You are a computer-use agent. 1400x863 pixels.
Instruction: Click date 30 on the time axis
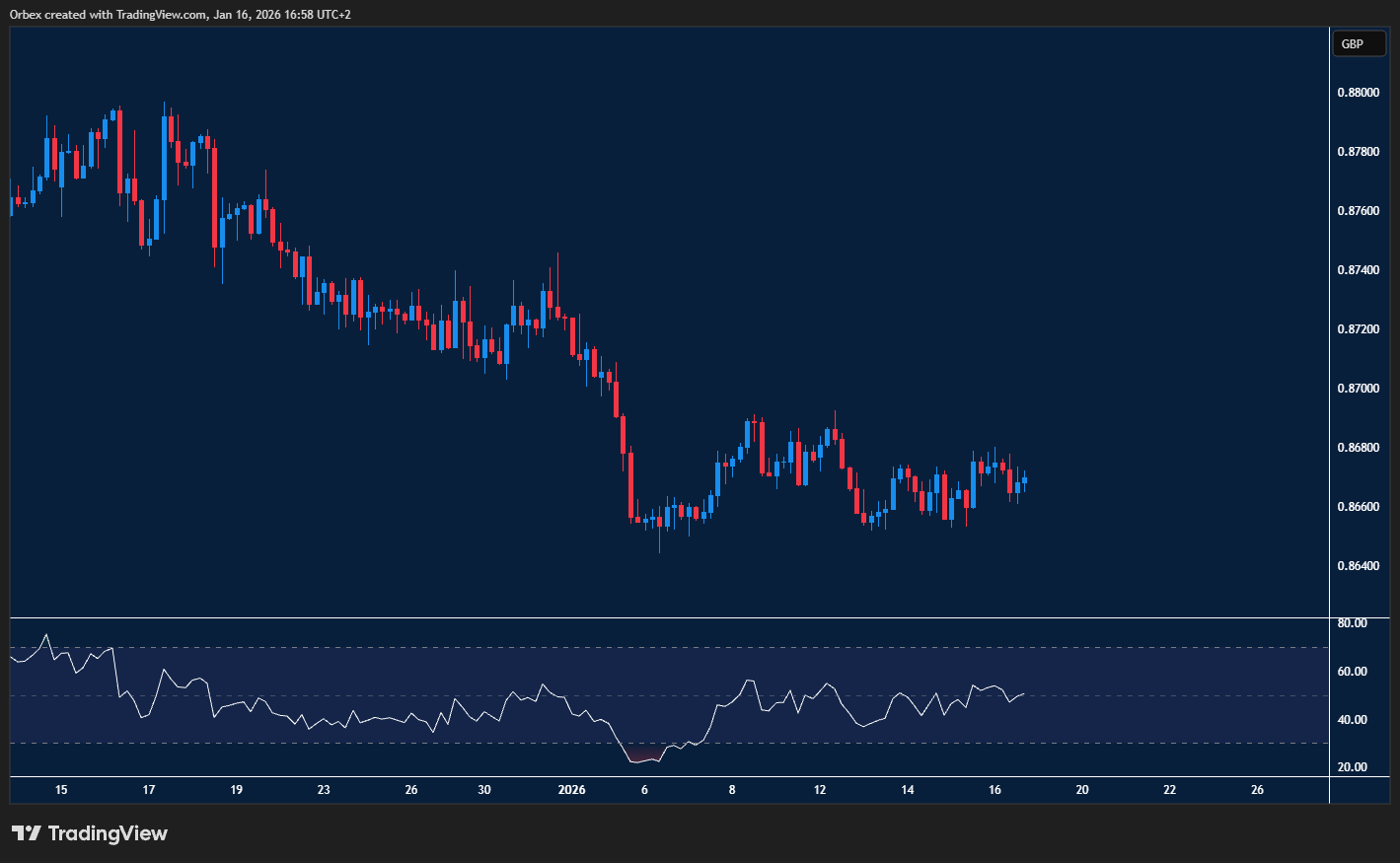(x=483, y=790)
